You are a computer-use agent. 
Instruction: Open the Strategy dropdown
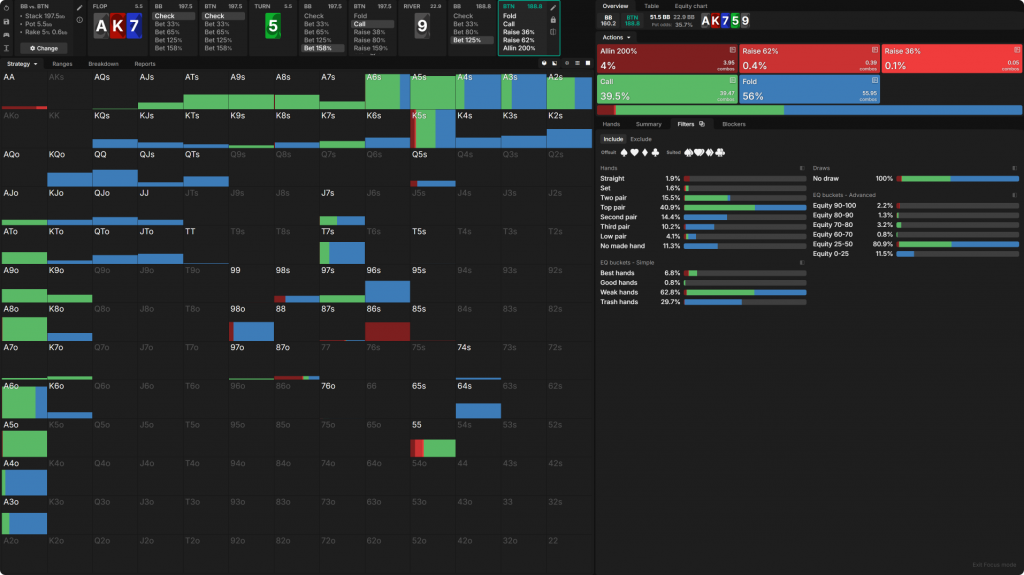tap(22, 64)
